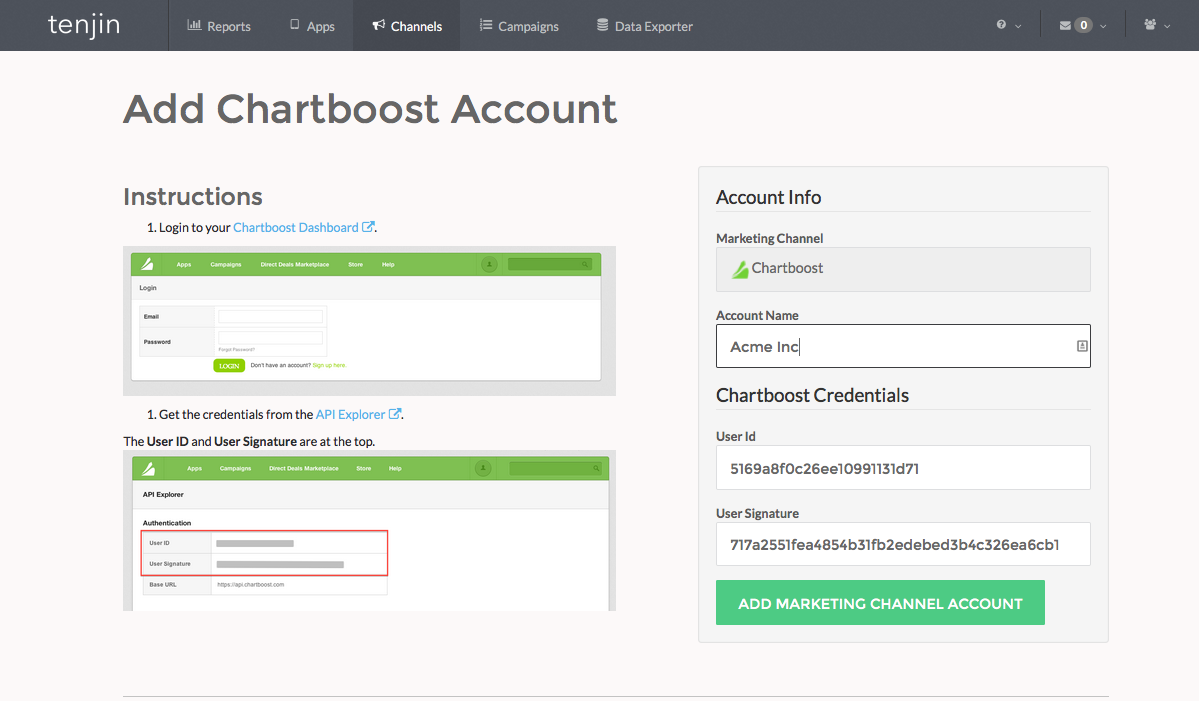Expand the messages dropdown arrow

point(1103,26)
